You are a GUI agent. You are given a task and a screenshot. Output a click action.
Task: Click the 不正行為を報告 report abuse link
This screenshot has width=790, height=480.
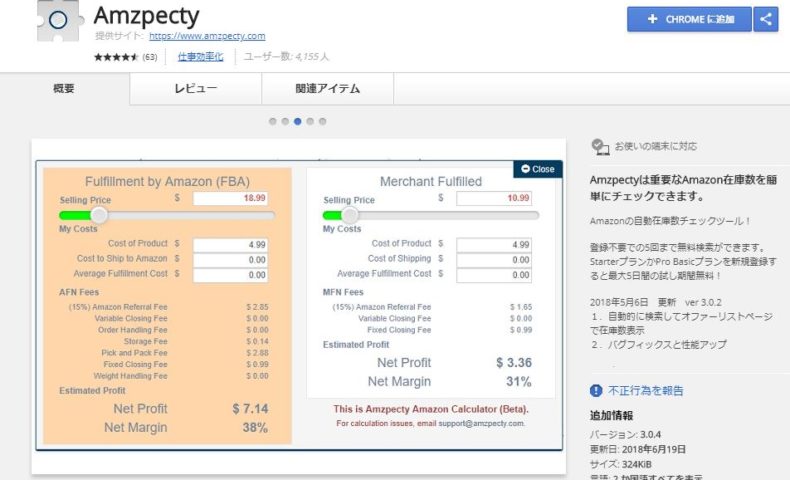click(645, 390)
